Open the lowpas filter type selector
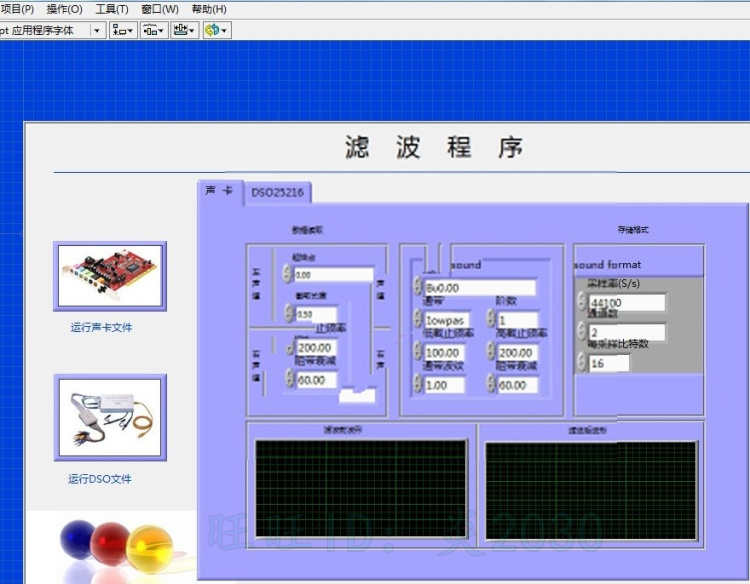 [446, 320]
